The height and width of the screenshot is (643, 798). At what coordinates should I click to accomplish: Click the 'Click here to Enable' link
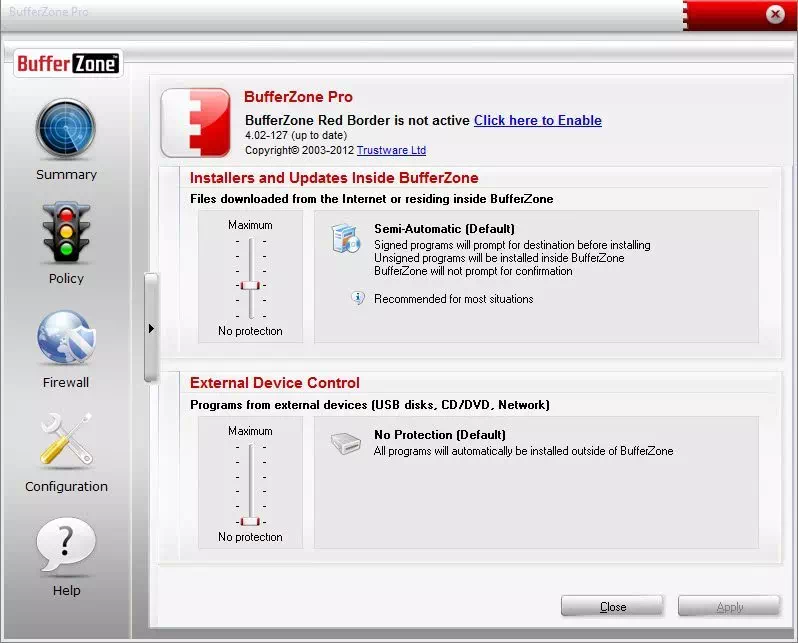coord(537,121)
